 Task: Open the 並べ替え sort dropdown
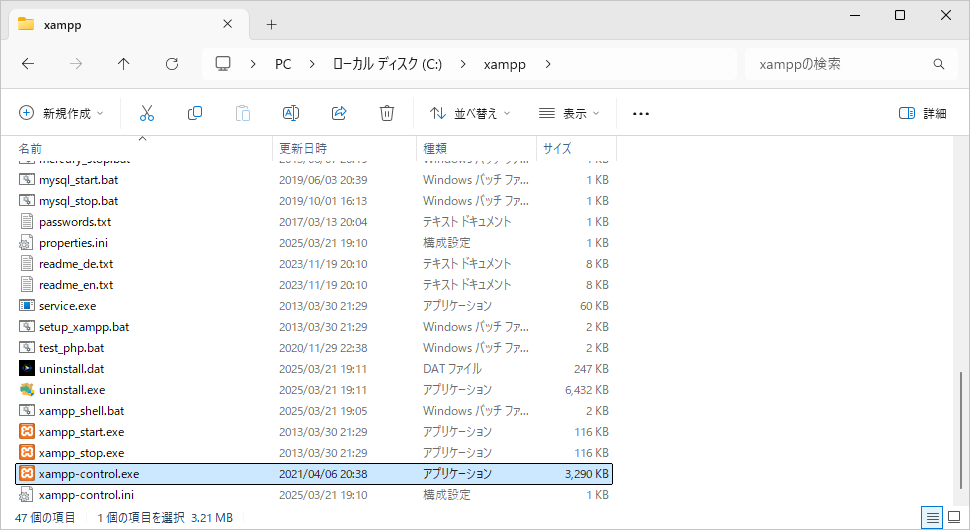coord(470,113)
